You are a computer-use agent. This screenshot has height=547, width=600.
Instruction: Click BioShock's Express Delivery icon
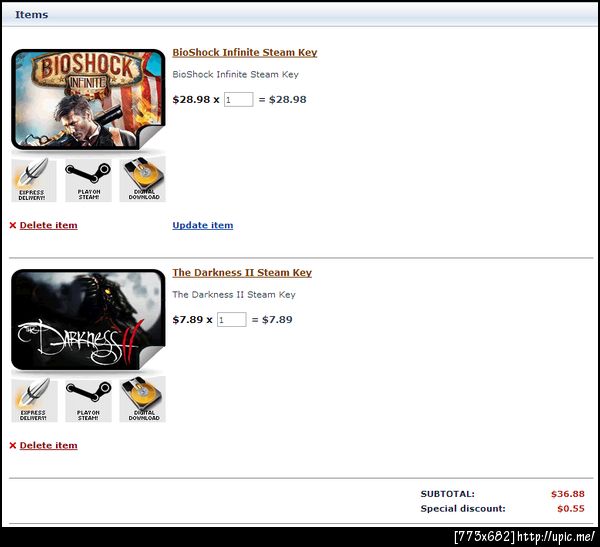34,180
